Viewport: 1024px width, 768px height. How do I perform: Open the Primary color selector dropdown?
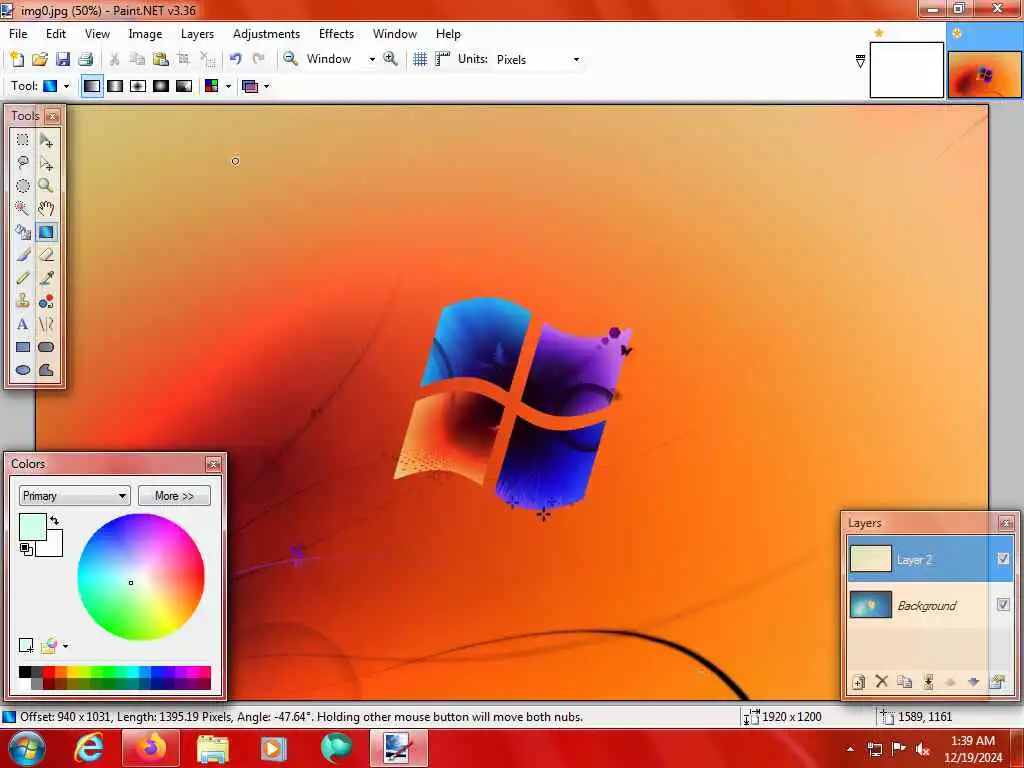pyautogui.click(x=74, y=496)
